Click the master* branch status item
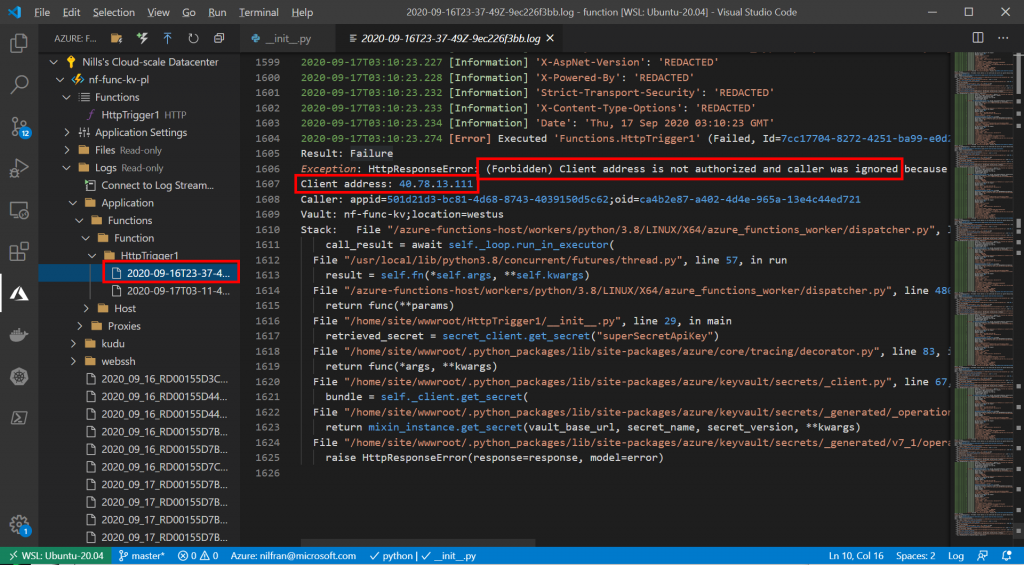The width and height of the screenshot is (1024, 565). point(142,556)
